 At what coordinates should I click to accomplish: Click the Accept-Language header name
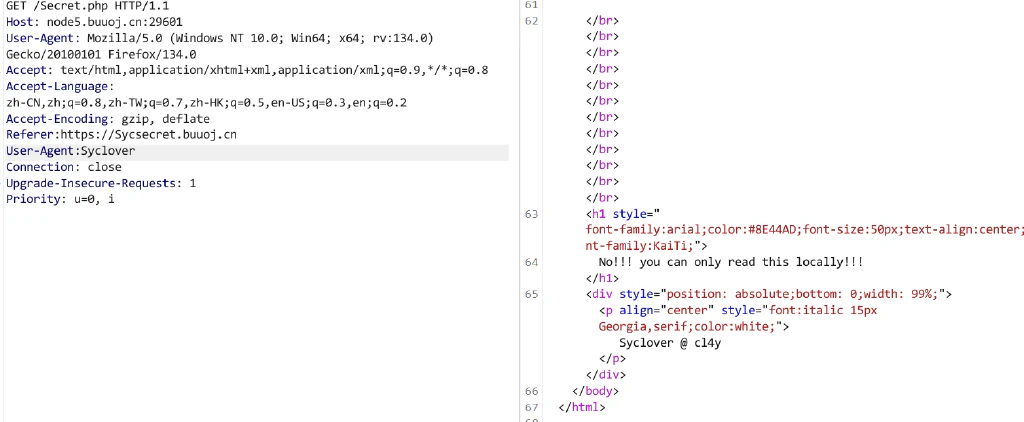pos(59,87)
